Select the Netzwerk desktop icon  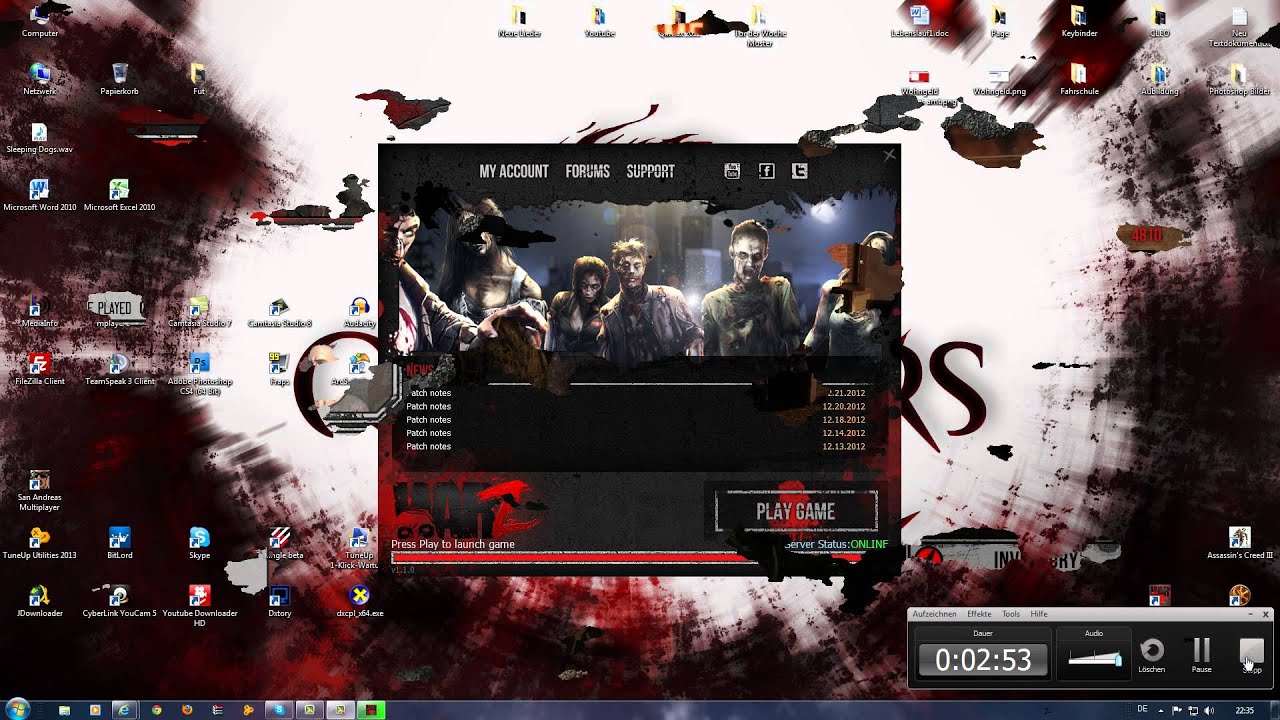[40, 79]
